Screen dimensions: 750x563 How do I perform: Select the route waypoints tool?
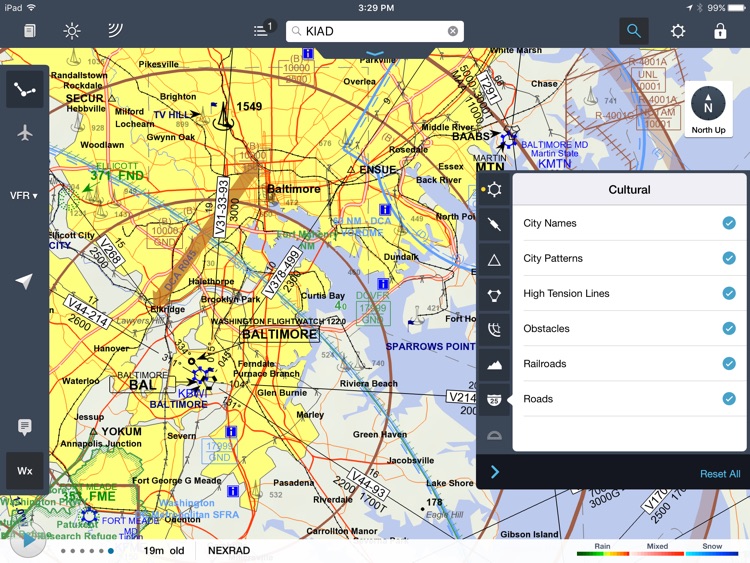click(25, 89)
